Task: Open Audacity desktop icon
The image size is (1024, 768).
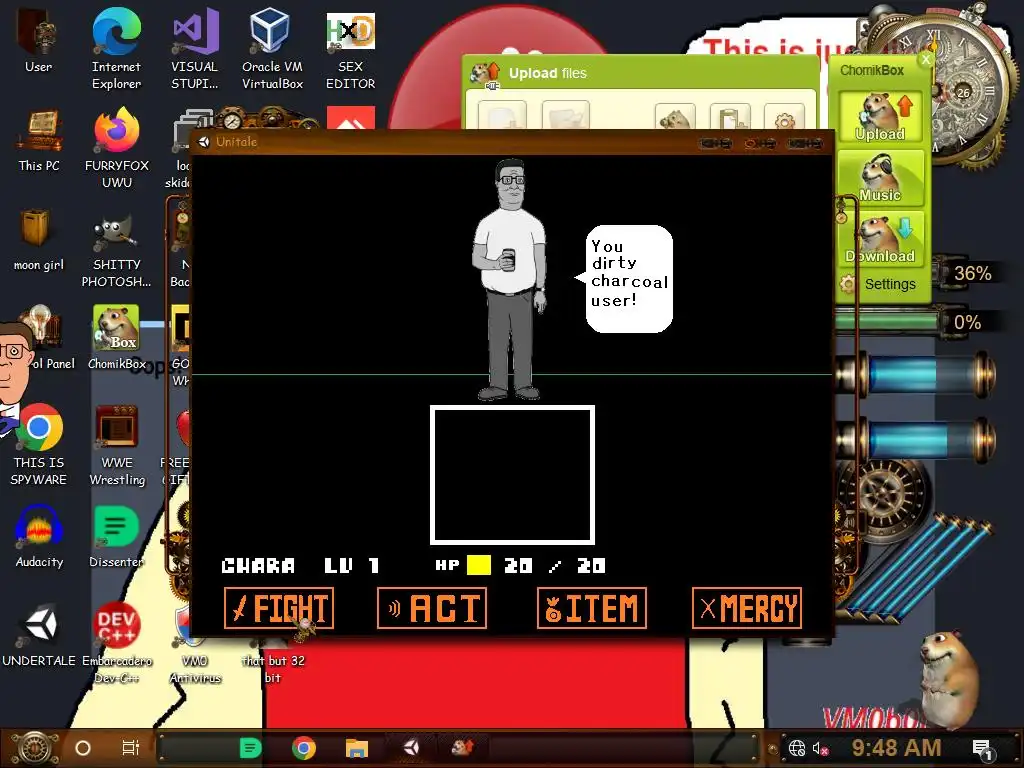Action: tap(39, 536)
